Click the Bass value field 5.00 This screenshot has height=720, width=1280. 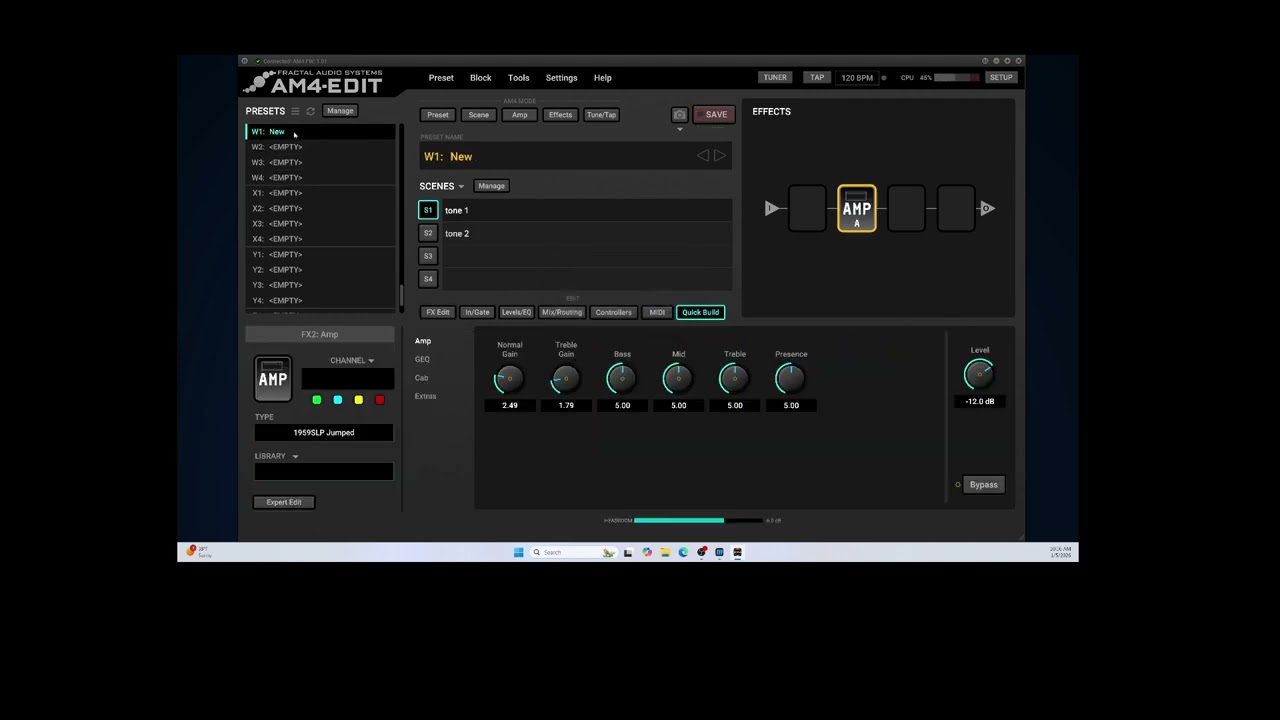(x=622, y=406)
